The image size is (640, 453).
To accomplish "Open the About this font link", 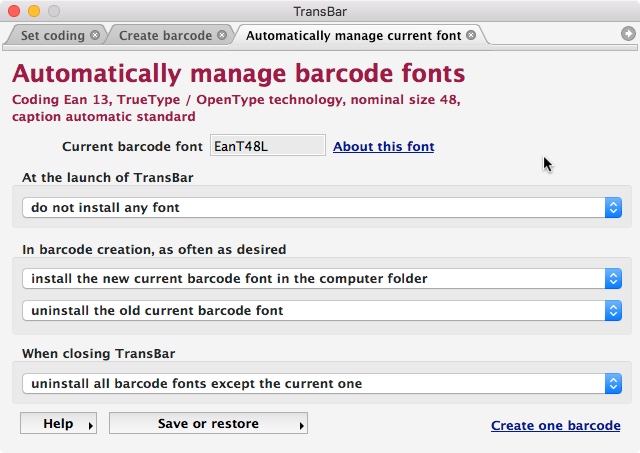I will (384, 147).
